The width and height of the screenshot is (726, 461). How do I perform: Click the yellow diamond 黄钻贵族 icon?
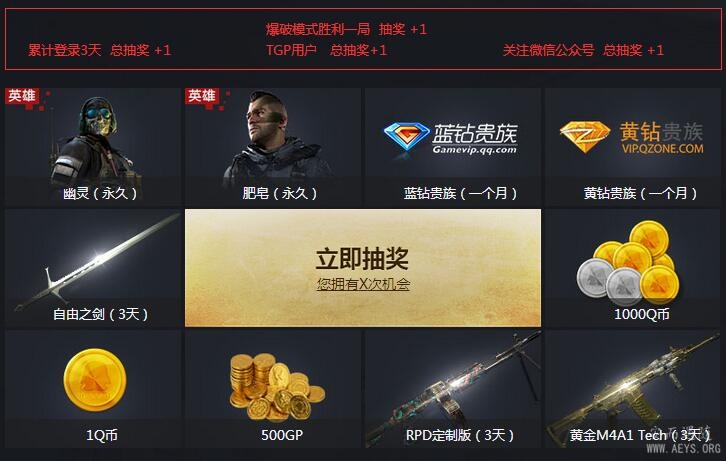coord(585,137)
